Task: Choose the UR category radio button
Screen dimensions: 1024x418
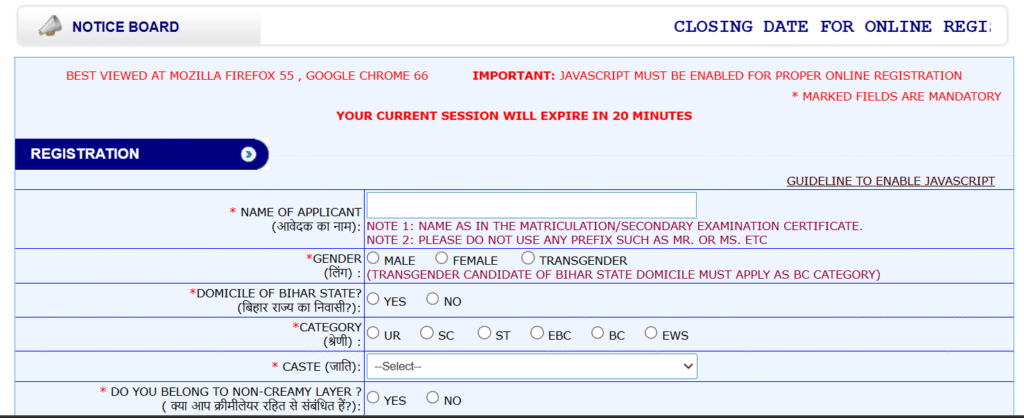Action: [374, 334]
